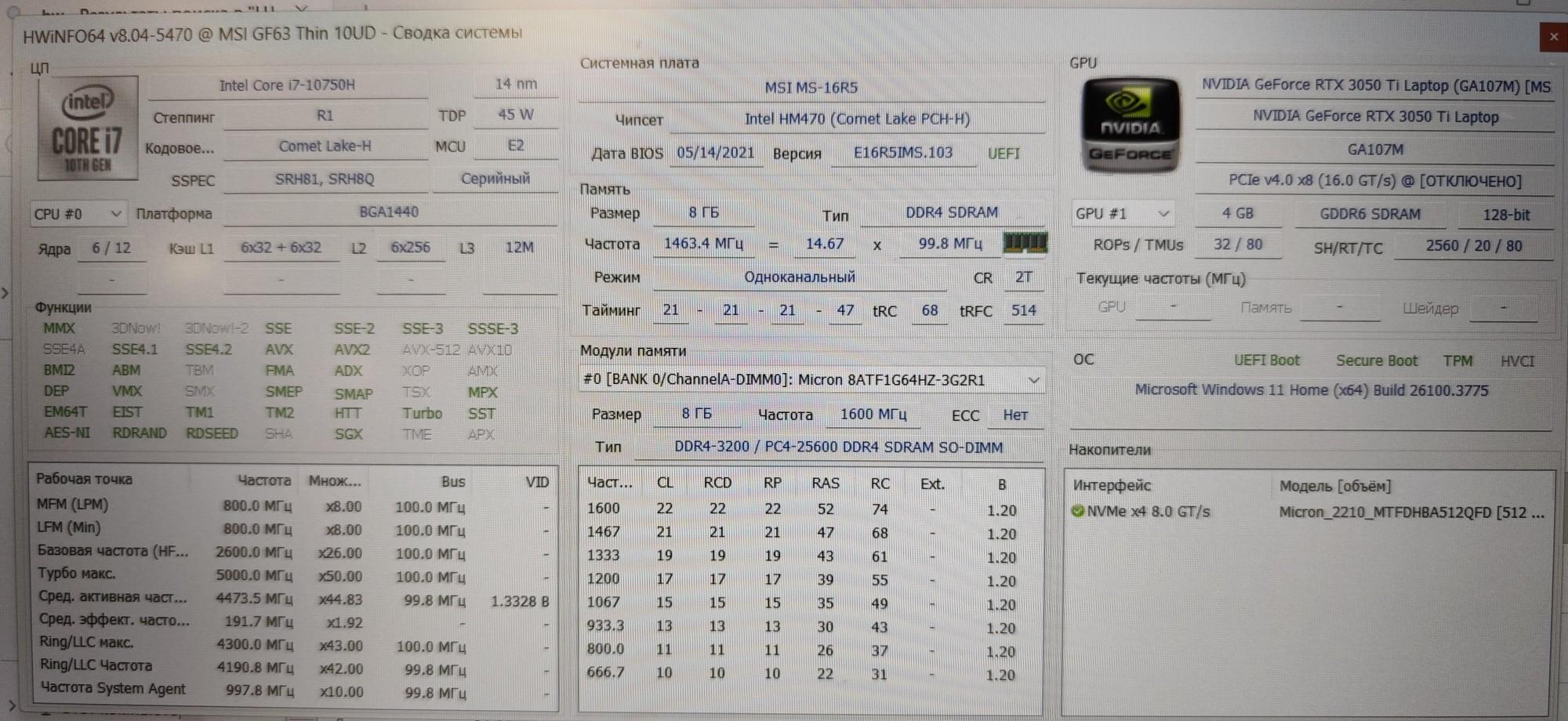The height and width of the screenshot is (721, 1568).
Task: Click the Intel Core i7 10th Gen logo
Action: 88,128
